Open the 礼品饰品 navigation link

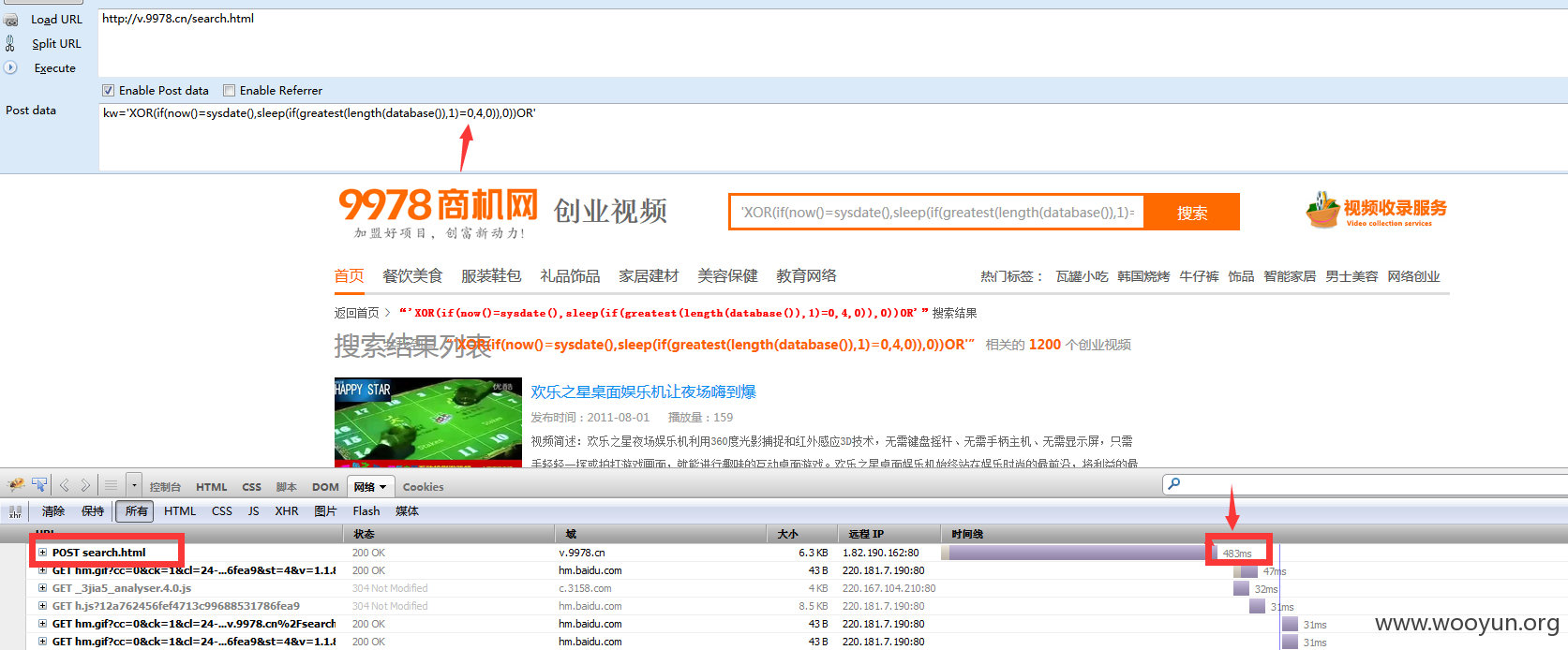570,276
